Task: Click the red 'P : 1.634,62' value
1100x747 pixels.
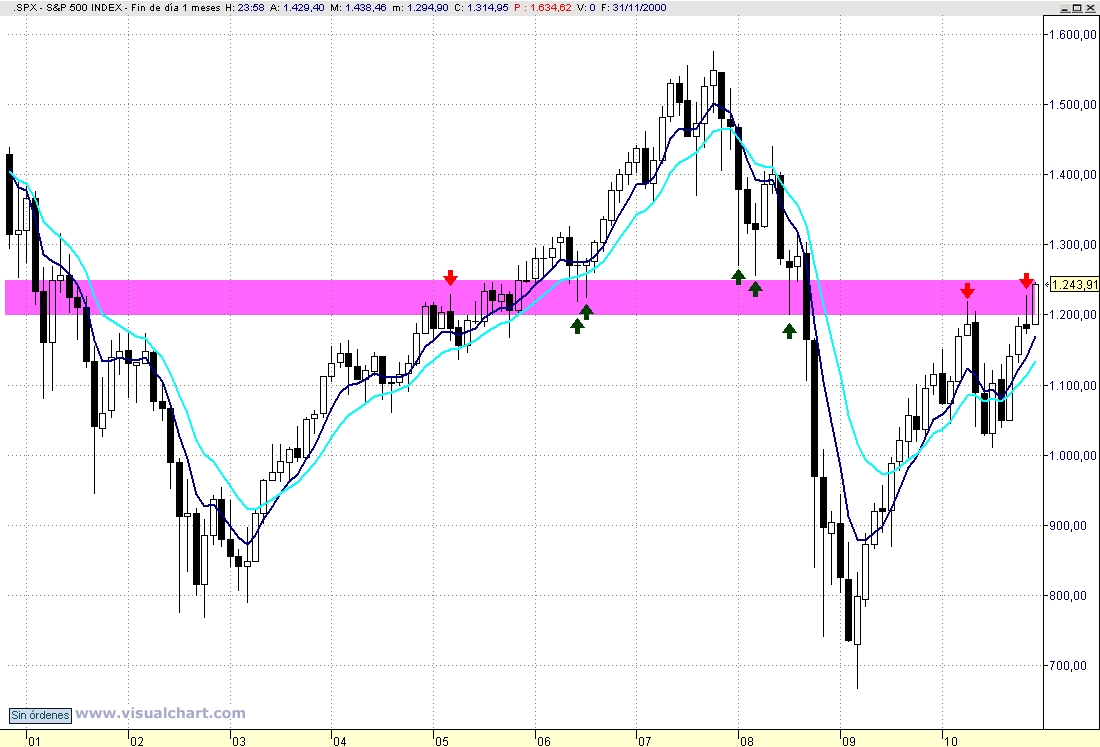Action: [543, 8]
